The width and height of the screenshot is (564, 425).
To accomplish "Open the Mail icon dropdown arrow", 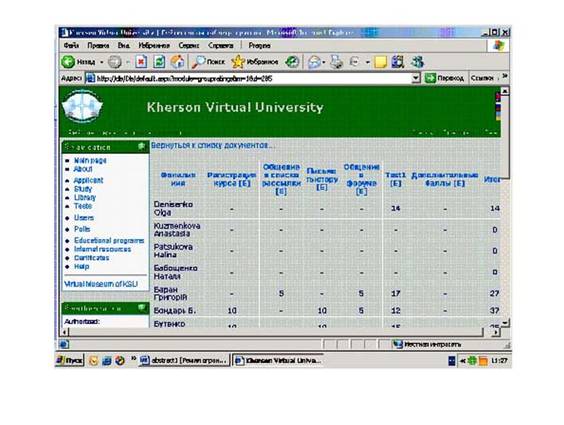I will click(324, 63).
